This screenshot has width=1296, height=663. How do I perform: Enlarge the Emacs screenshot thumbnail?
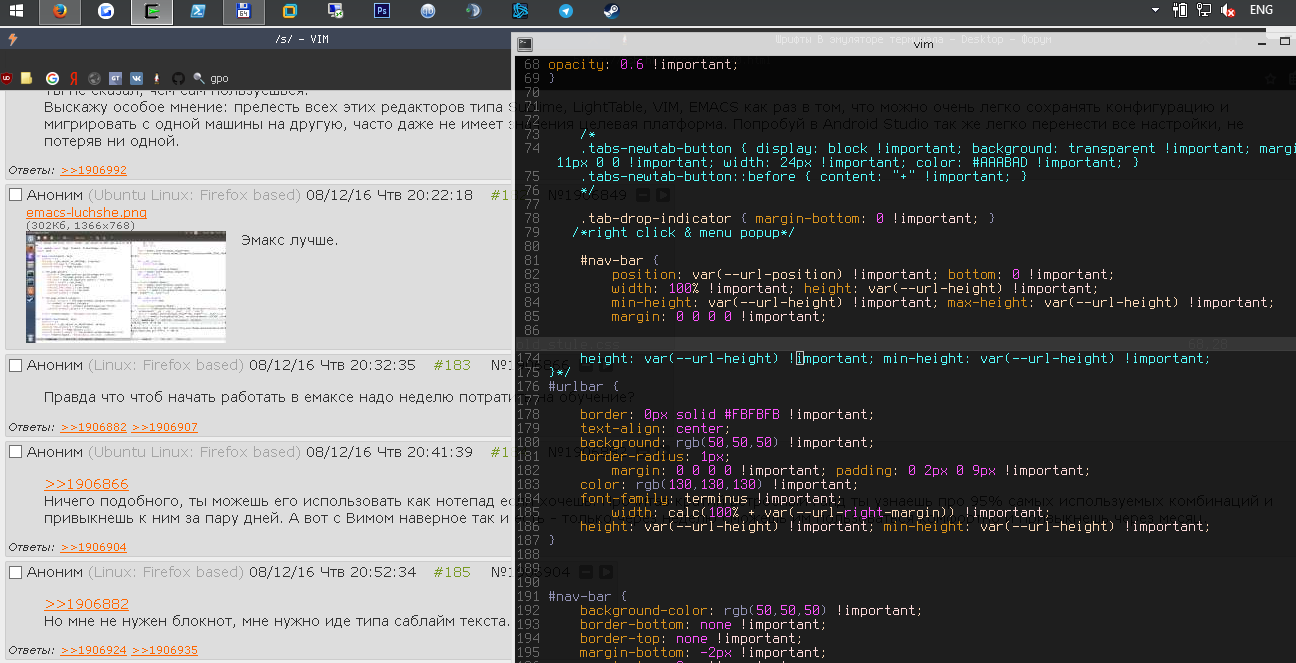point(126,286)
